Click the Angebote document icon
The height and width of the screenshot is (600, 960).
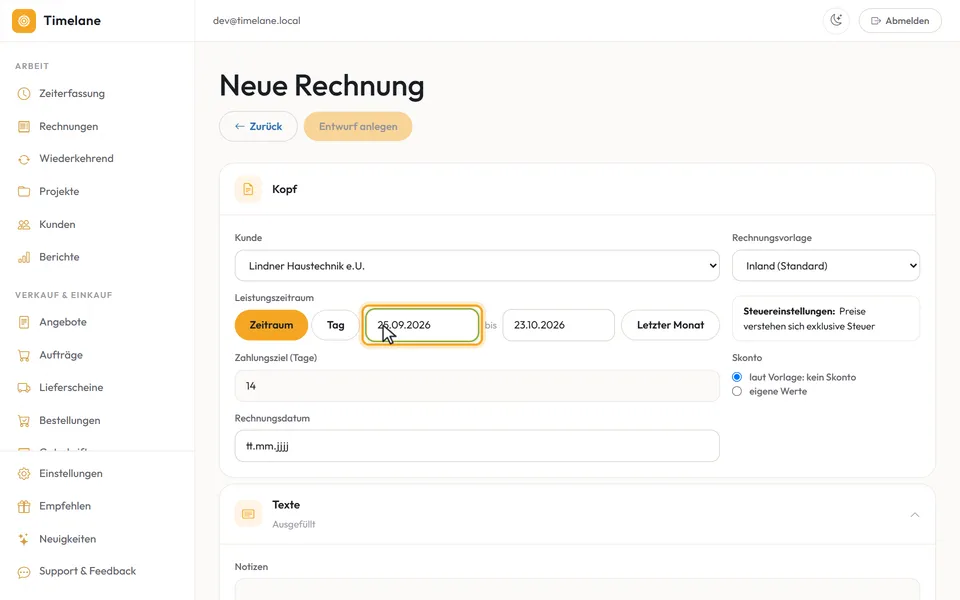[x=24, y=322]
